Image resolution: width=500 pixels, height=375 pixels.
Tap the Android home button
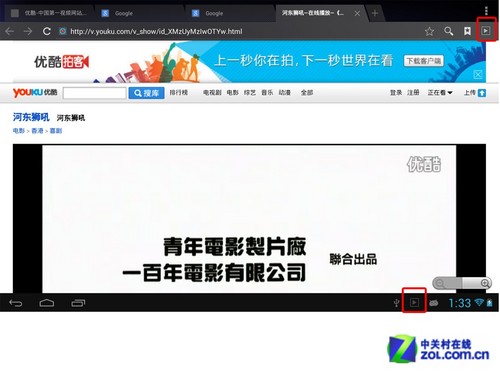coord(47,303)
